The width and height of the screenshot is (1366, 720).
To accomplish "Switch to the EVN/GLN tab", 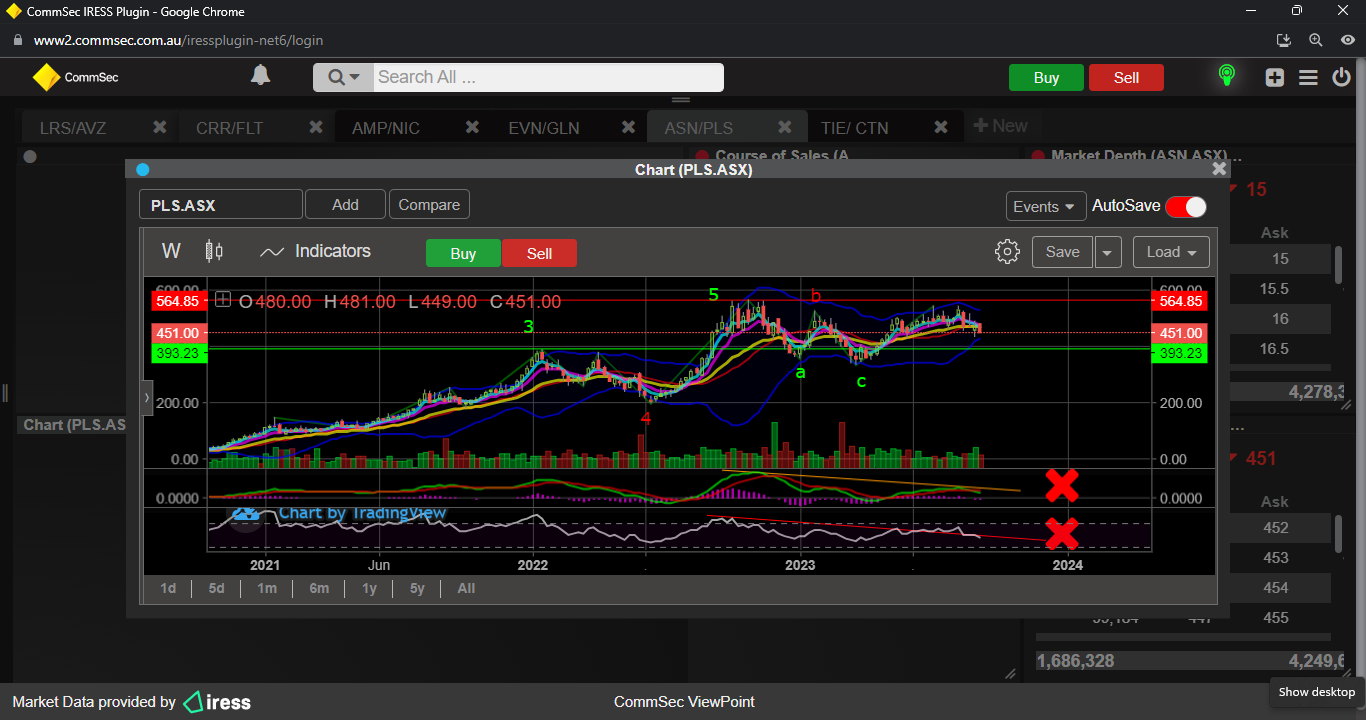I will click(543, 128).
